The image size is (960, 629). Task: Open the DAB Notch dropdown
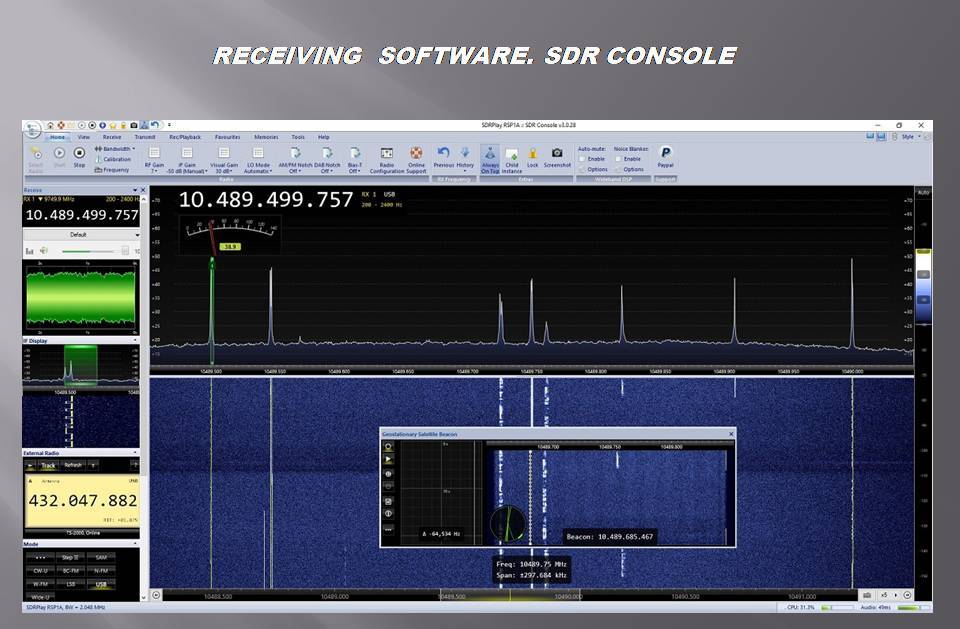[x=327, y=159]
